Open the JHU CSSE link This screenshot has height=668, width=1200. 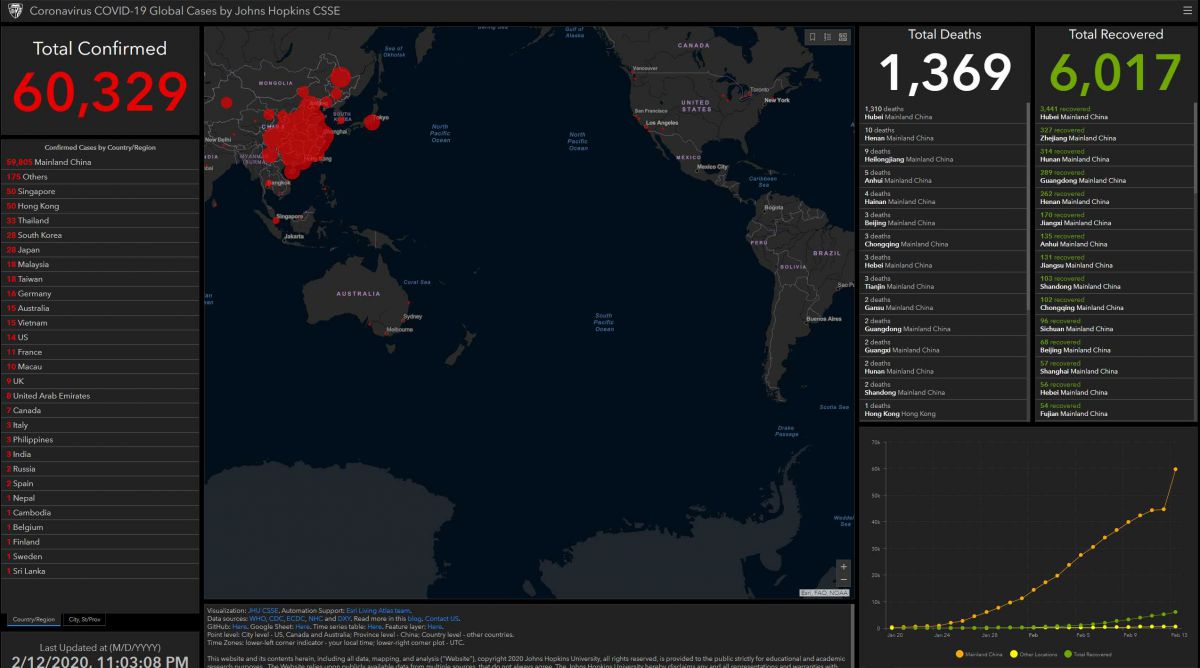click(x=261, y=610)
